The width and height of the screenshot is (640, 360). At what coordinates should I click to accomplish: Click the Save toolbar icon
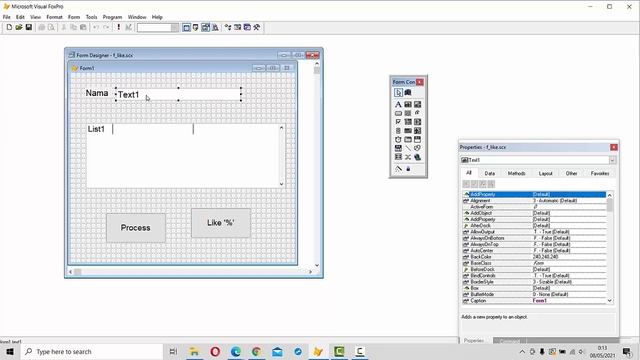click(x=29, y=27)
